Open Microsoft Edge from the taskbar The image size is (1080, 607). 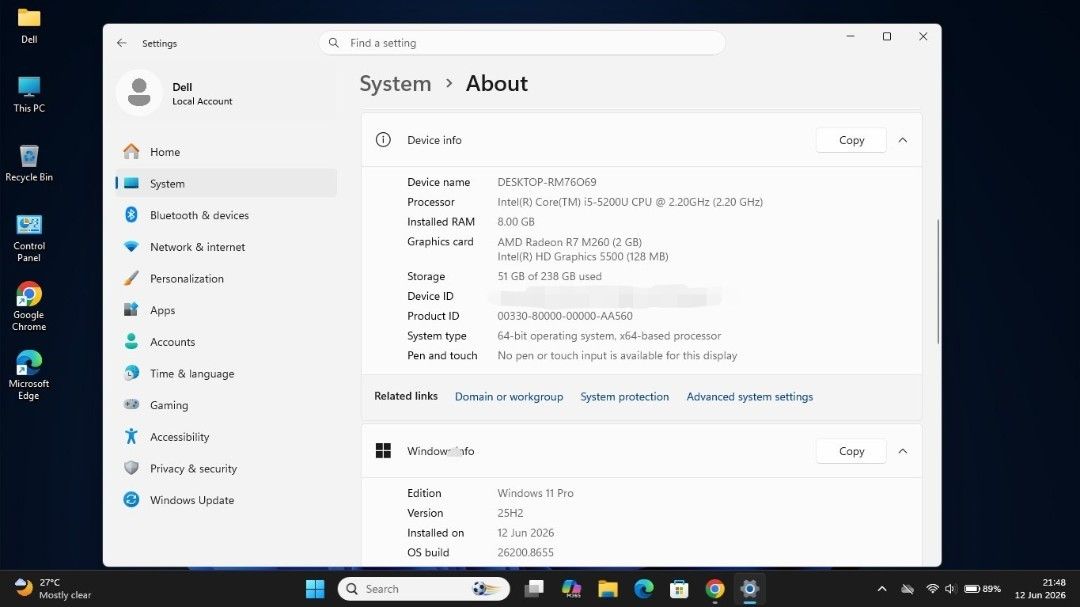(x=643, y=588)
